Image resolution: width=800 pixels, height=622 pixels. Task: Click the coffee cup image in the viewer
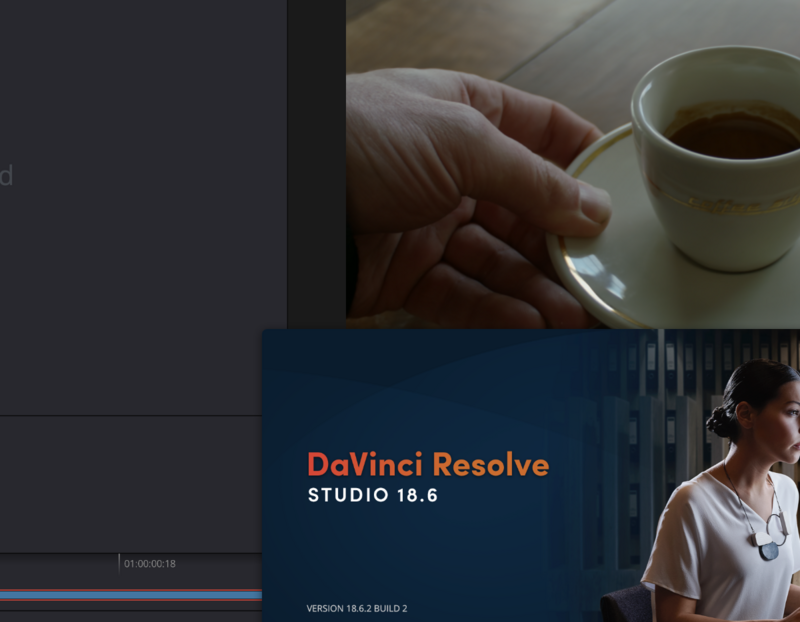click(x=573, y=164)
